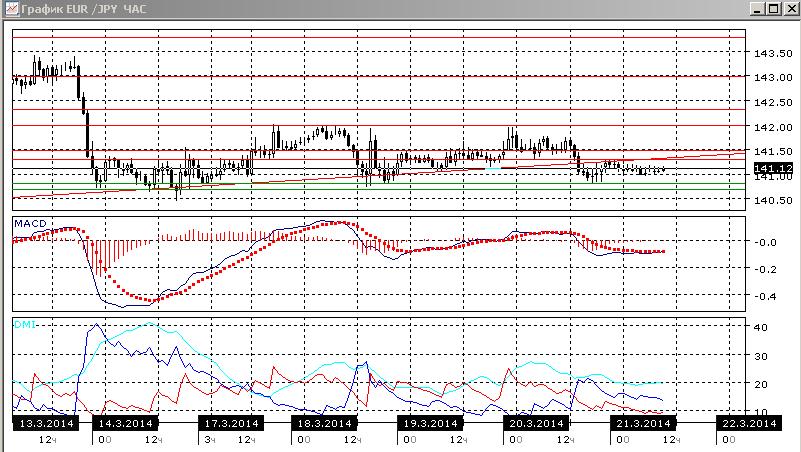Image resolution: width=801 pixels, height=452 pixels.
Task: Select the 14.3.2014 date marker
Action: pos(125,423)
